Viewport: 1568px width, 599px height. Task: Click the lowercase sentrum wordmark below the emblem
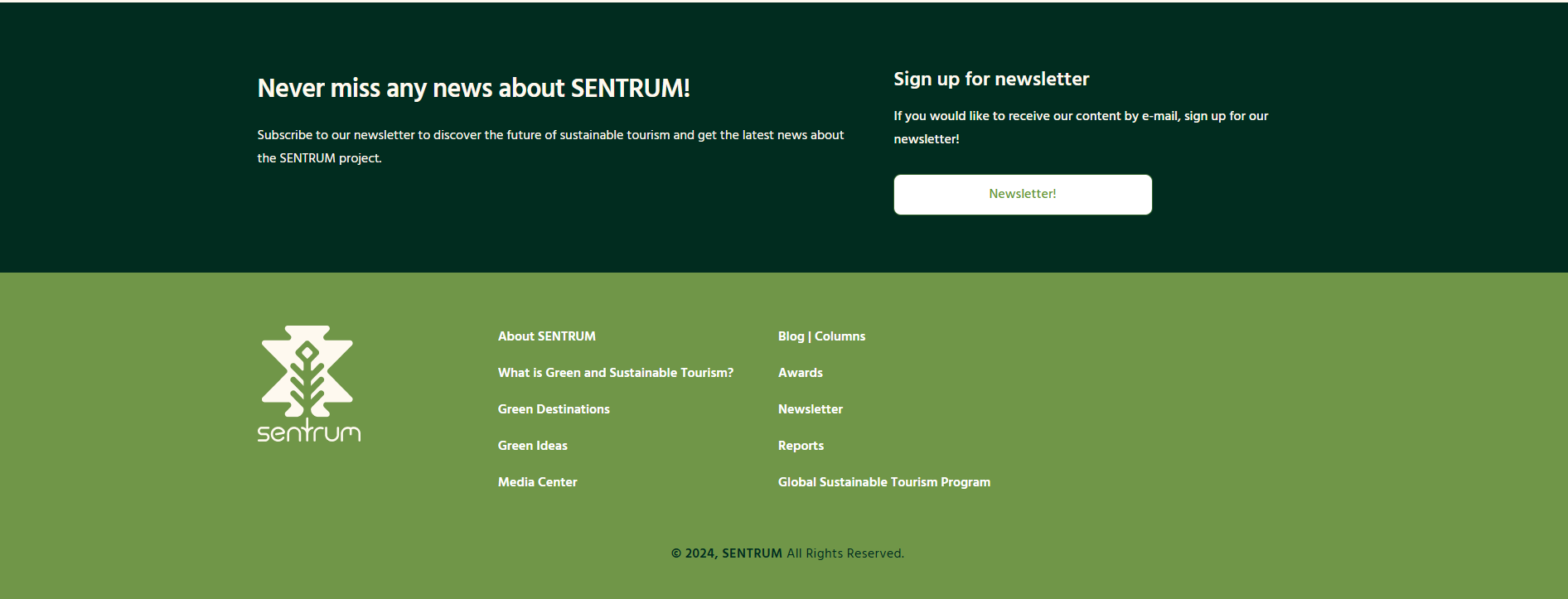coord(308,432)
